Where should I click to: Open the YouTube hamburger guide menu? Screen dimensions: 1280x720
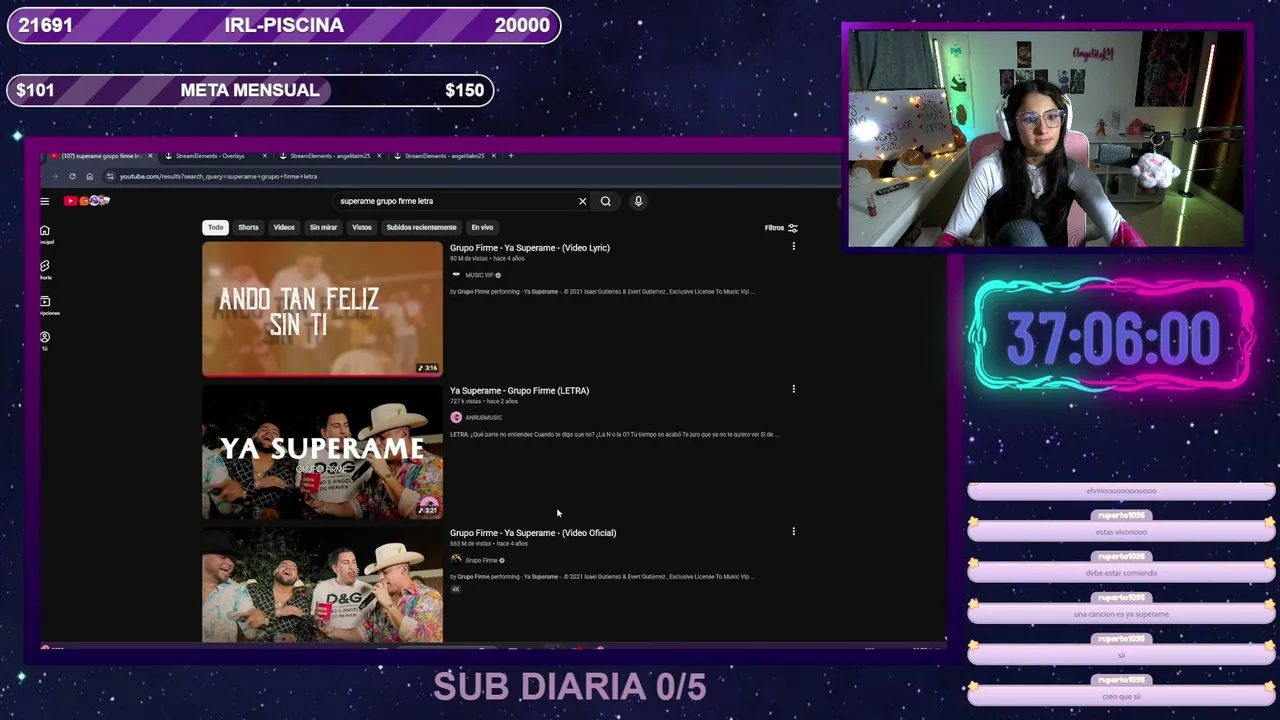pos(44,201)
